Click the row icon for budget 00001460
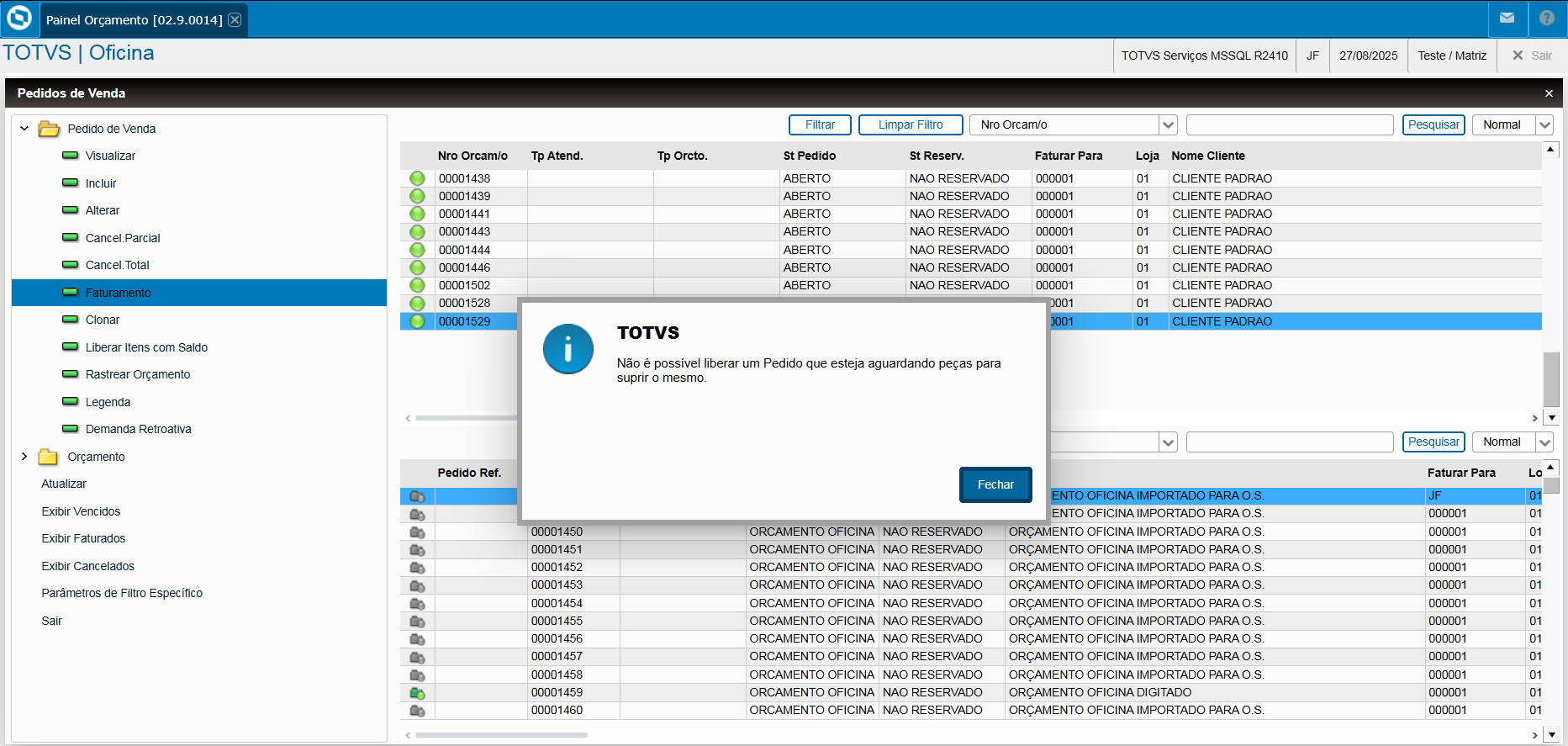Image resolution: width=1568 pixels, height=746 pixels. pos(417,710)
